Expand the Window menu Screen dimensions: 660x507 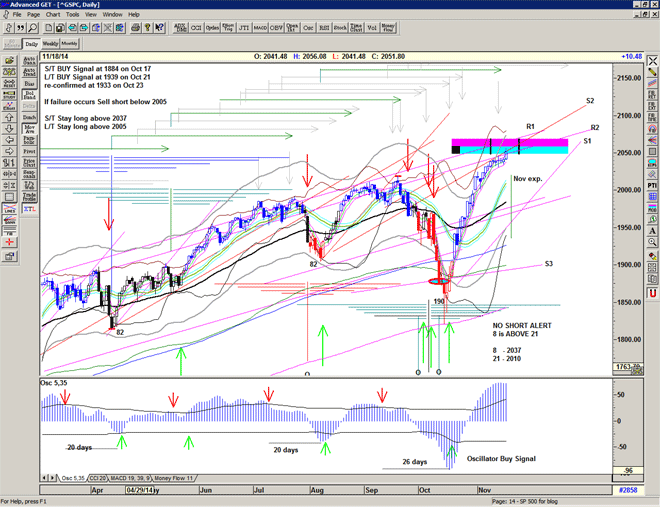pos(113,15)
